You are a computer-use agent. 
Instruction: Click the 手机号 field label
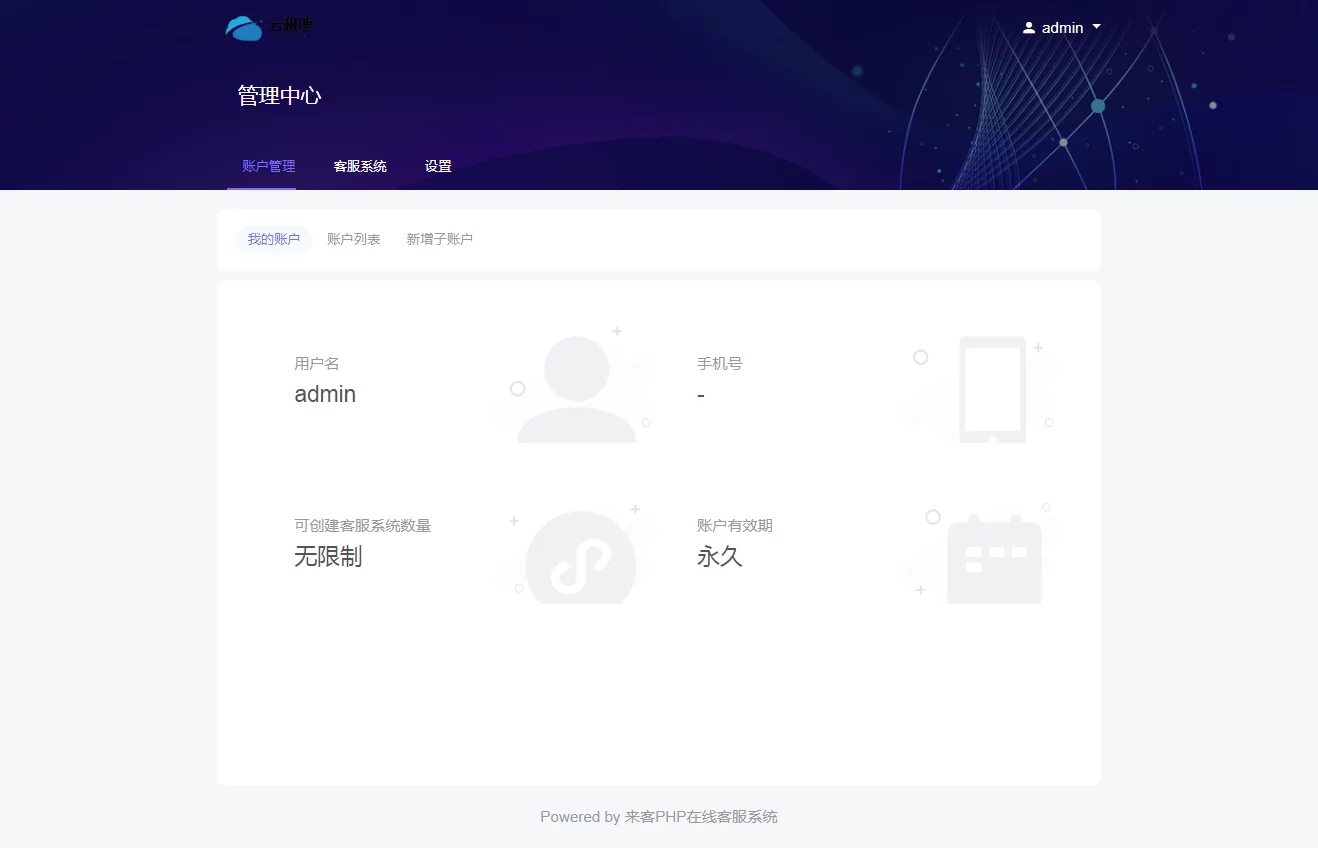719,364
